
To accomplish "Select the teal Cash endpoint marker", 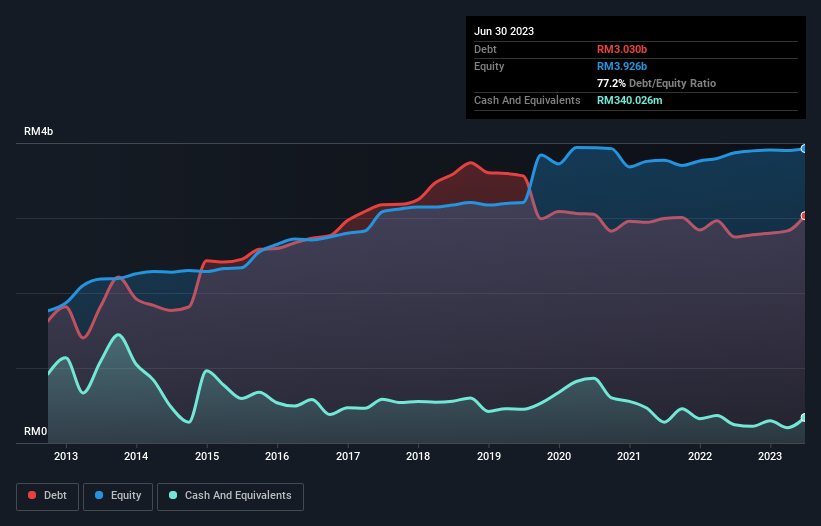I will tap(804, 418).
